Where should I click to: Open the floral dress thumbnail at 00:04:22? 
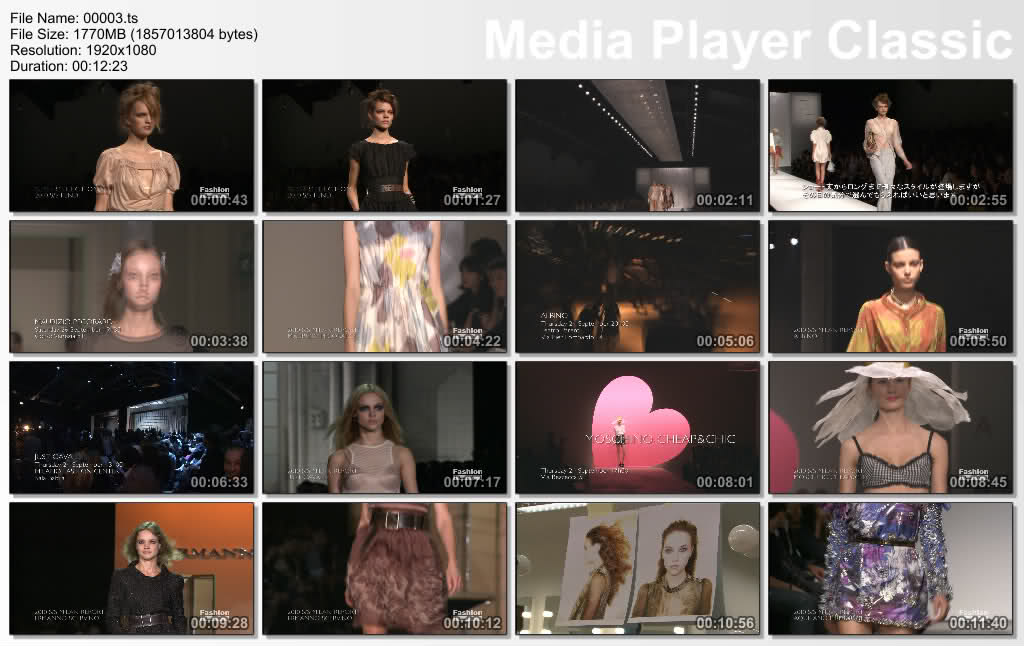(385, 287)
